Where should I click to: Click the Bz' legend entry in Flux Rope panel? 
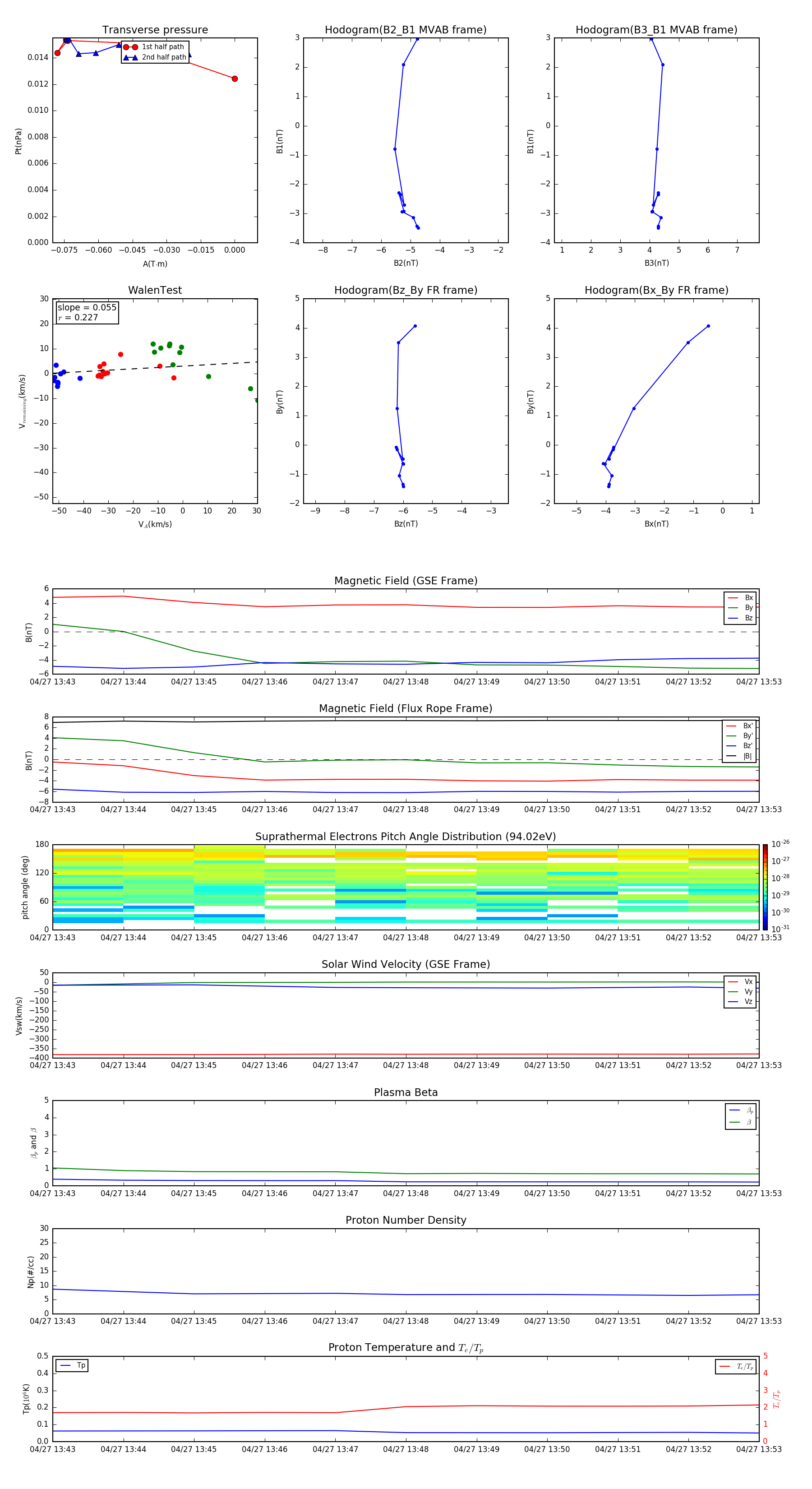pos(740,746)
